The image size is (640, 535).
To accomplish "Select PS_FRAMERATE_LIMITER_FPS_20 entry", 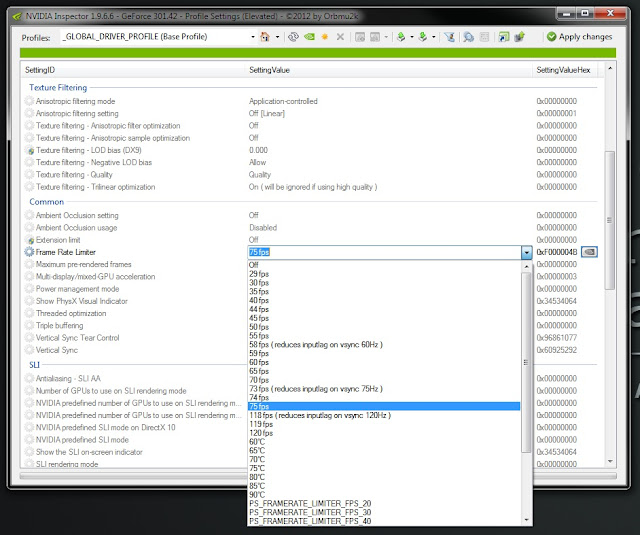I will point(384,504).
